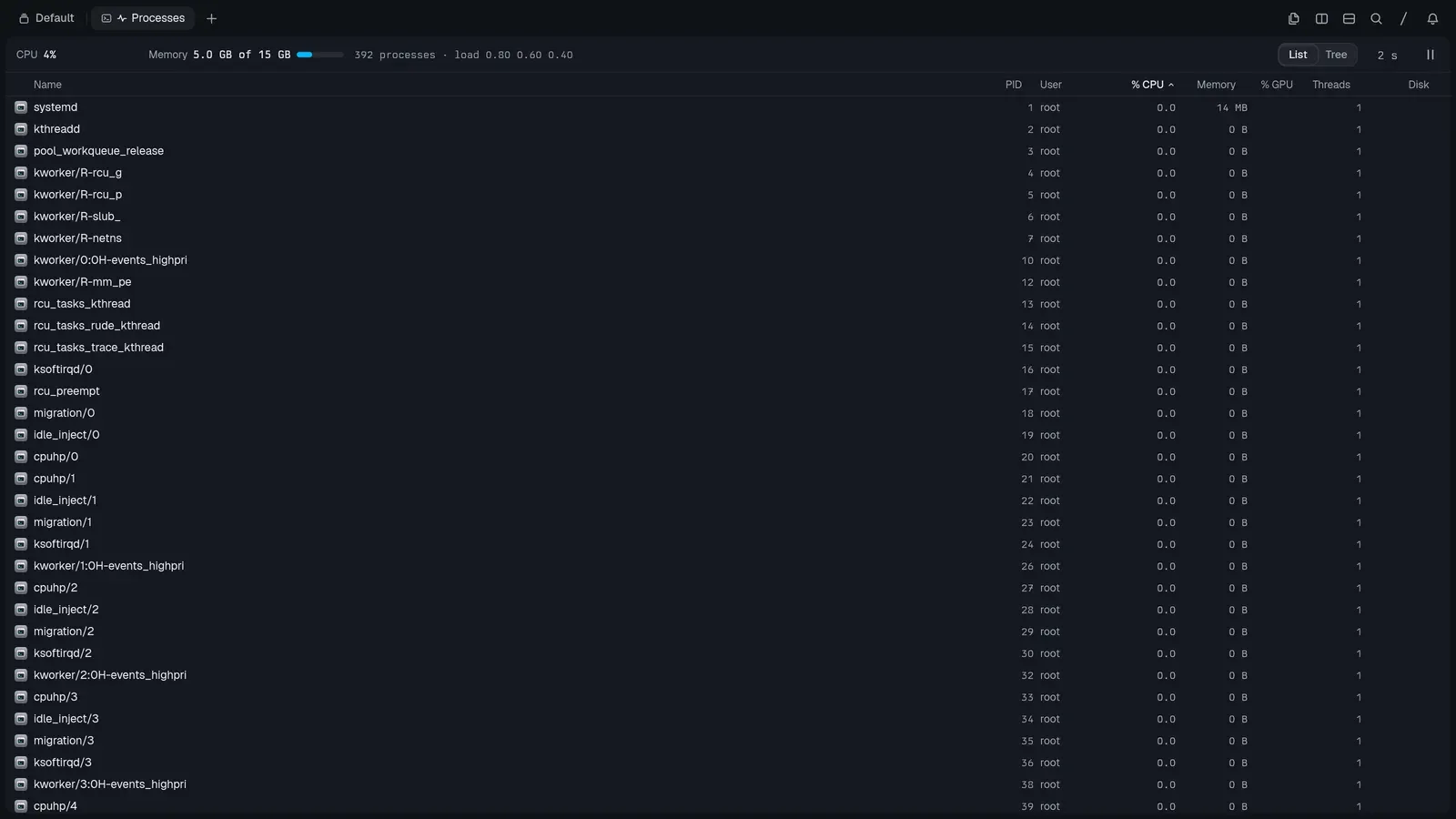Select the cpuhp/3 process row
The height and width of the screenshot is (819, 1456).
(x=728, y=697)
